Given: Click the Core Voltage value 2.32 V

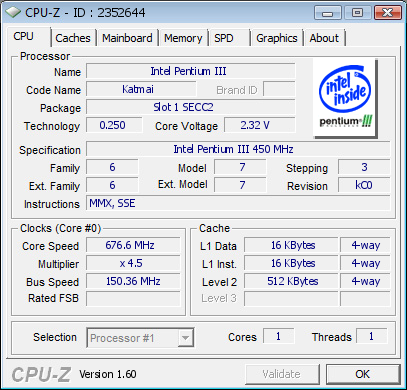Looking at the screenshot, I should (x=260, y=125).
